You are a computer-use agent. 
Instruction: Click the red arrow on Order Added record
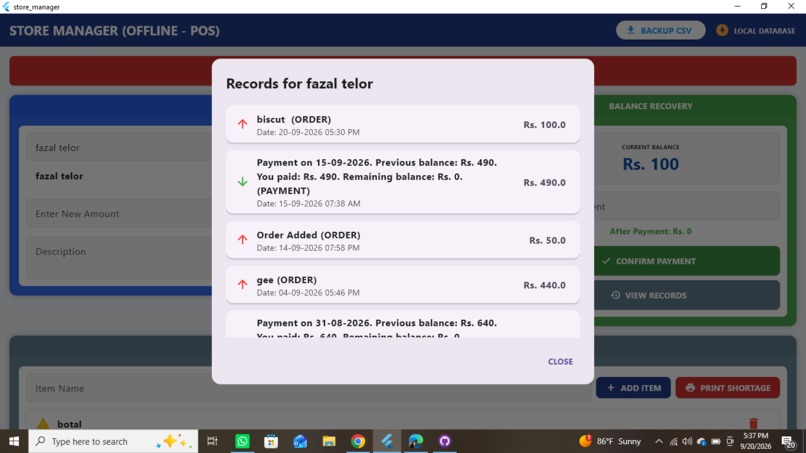(x=242, y=240)
